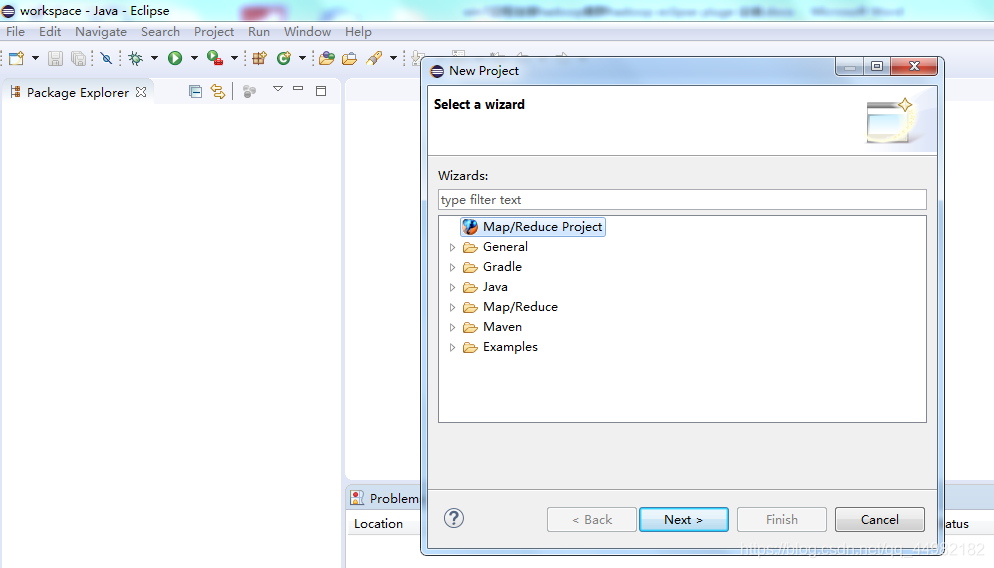This screenshot has width=994, height=568.
Task: Click the dialog help question mark icon
Action: click(454, 519)
